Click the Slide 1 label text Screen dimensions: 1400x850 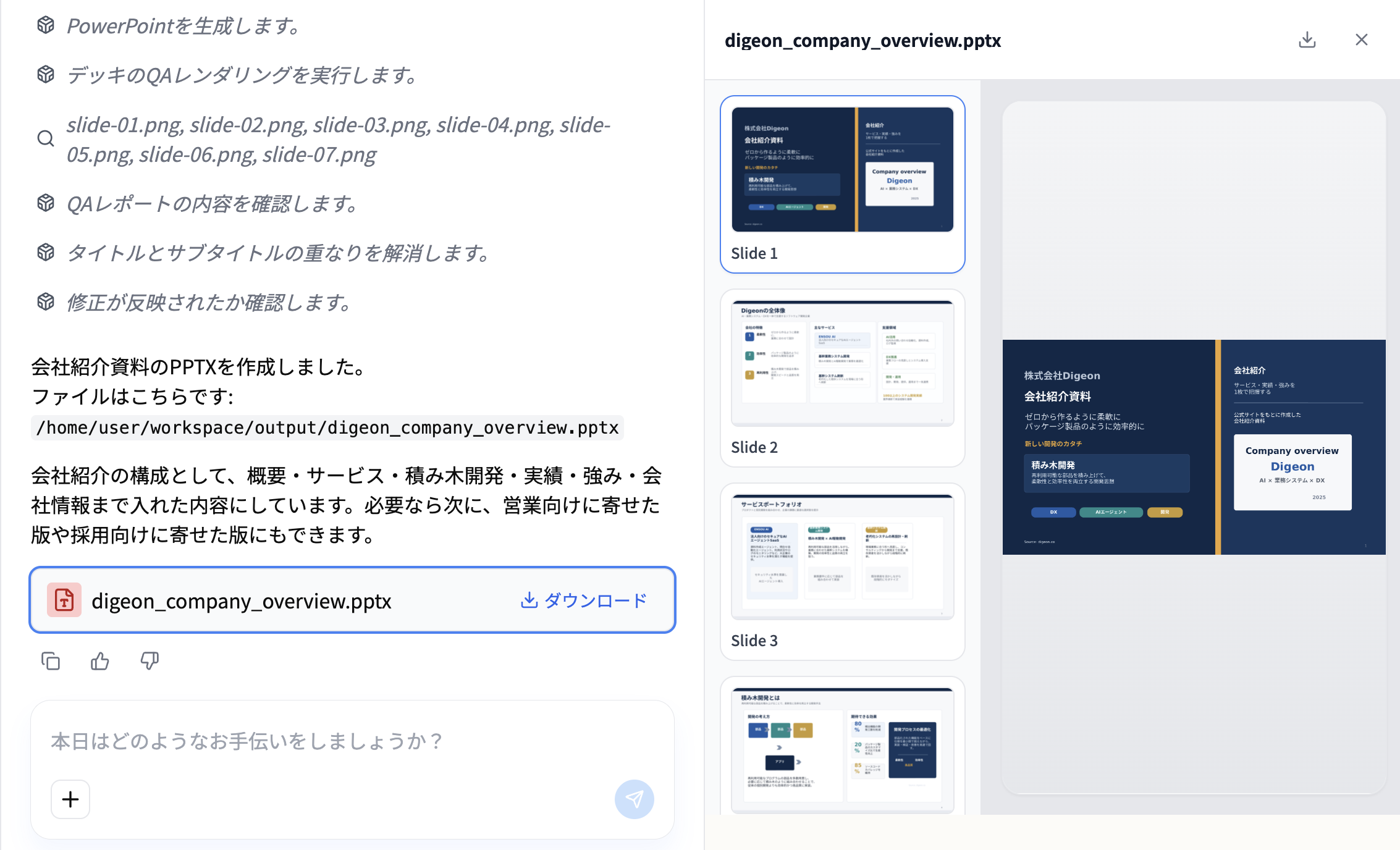click(754, 253)
